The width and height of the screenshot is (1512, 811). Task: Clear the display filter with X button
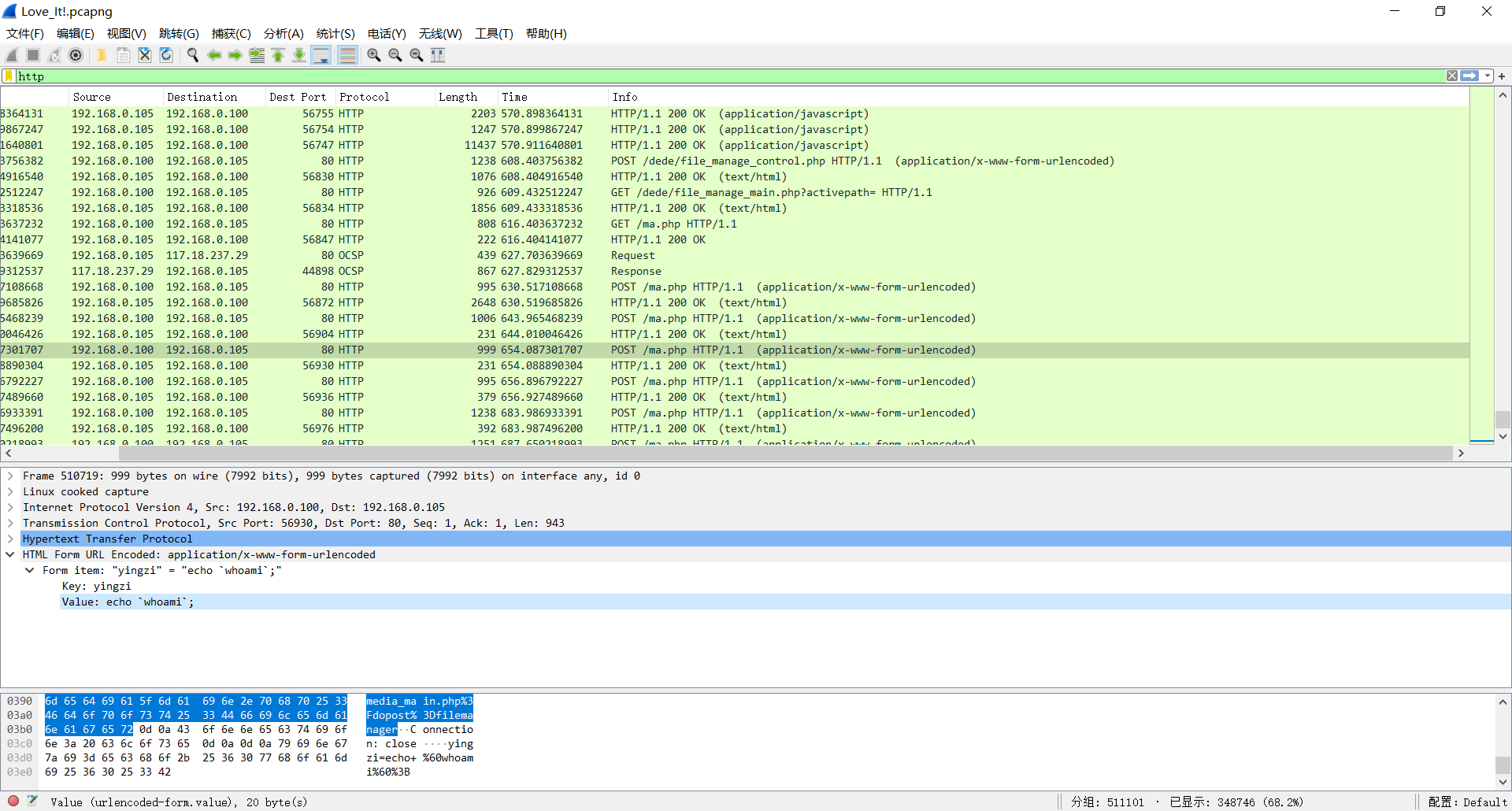[x=1451, y=76]
